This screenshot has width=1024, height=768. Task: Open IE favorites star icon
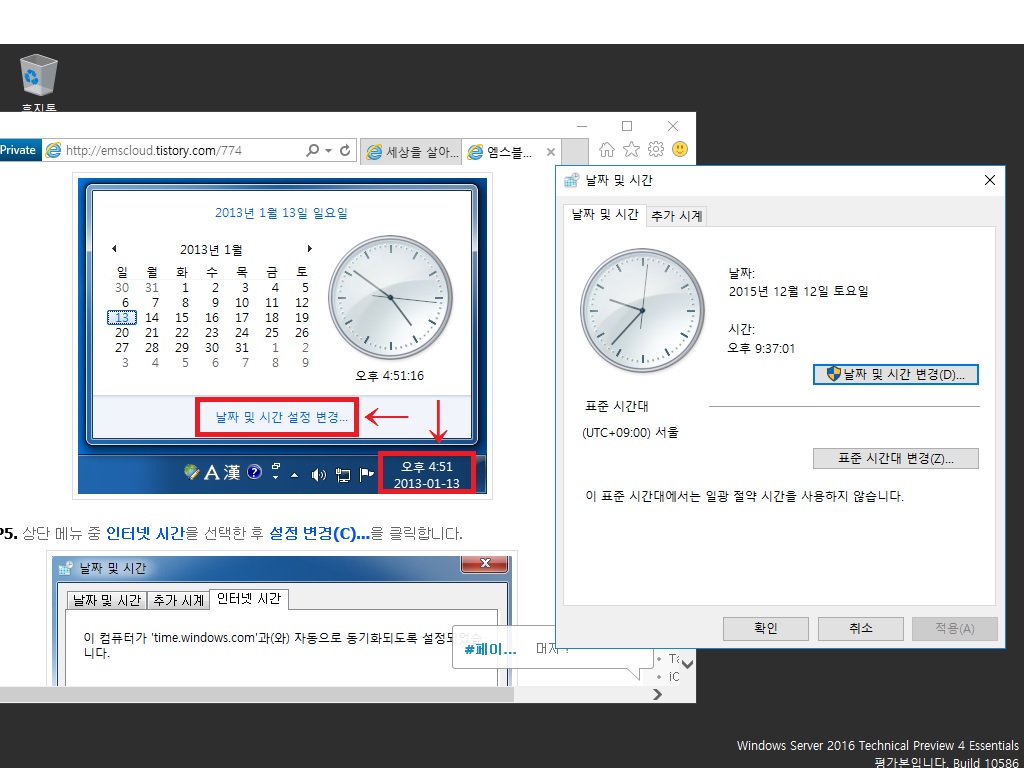point(631,150)
